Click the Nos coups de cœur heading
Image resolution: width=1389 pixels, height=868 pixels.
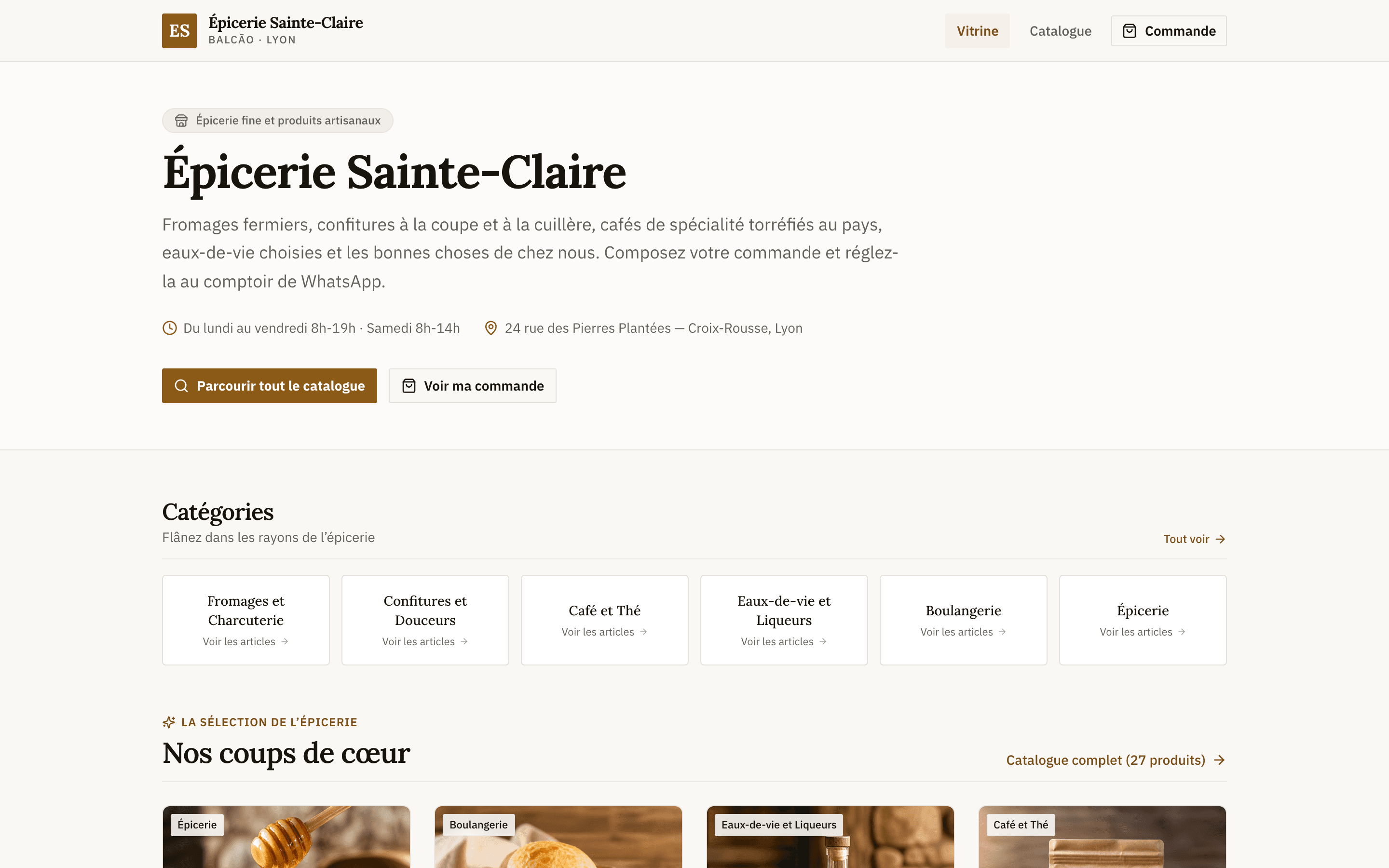(x=286, y=753)
